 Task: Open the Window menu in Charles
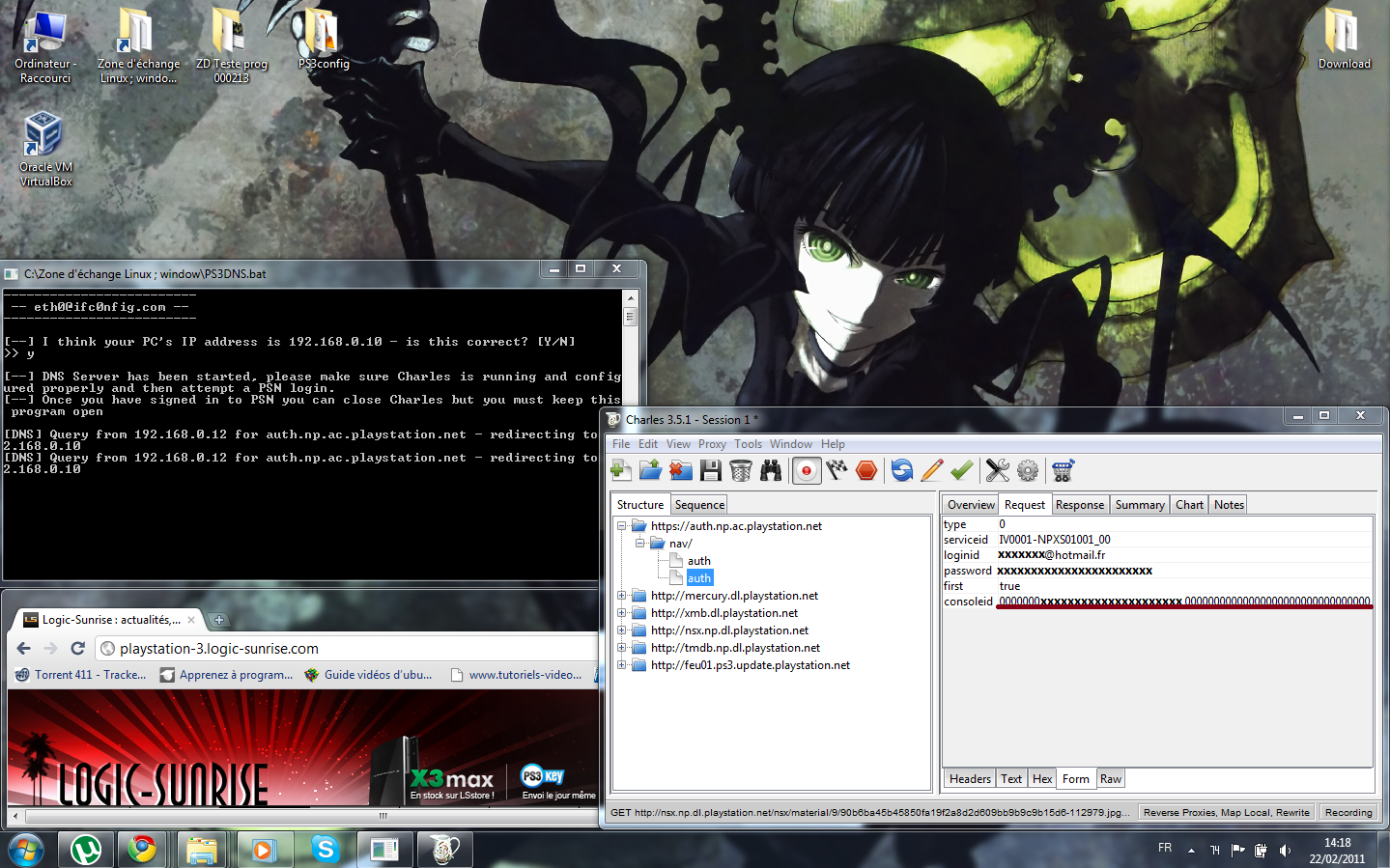[791, 444]
